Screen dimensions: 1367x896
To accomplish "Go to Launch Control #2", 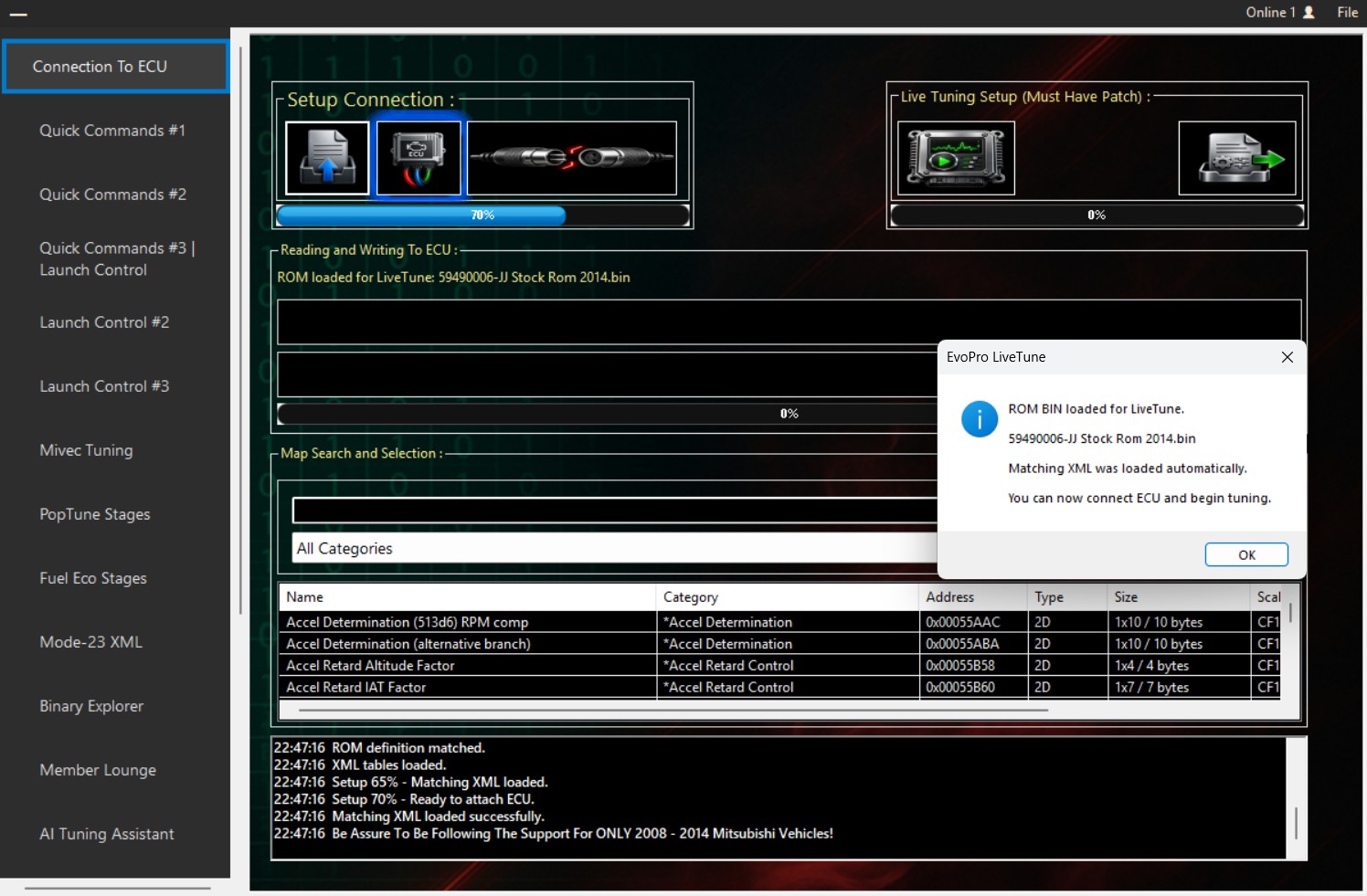I will click(x=104, y=322).
